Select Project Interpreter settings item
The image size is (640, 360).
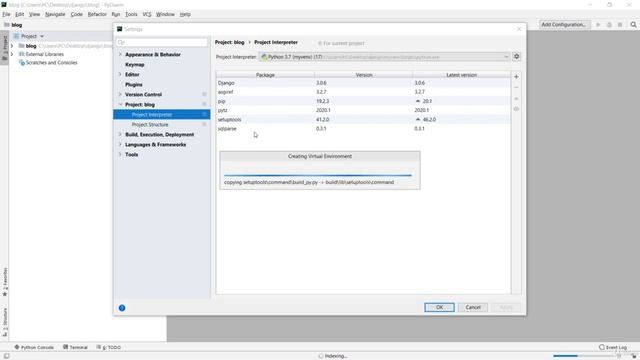pyautogui.click(x=162, y=114)
